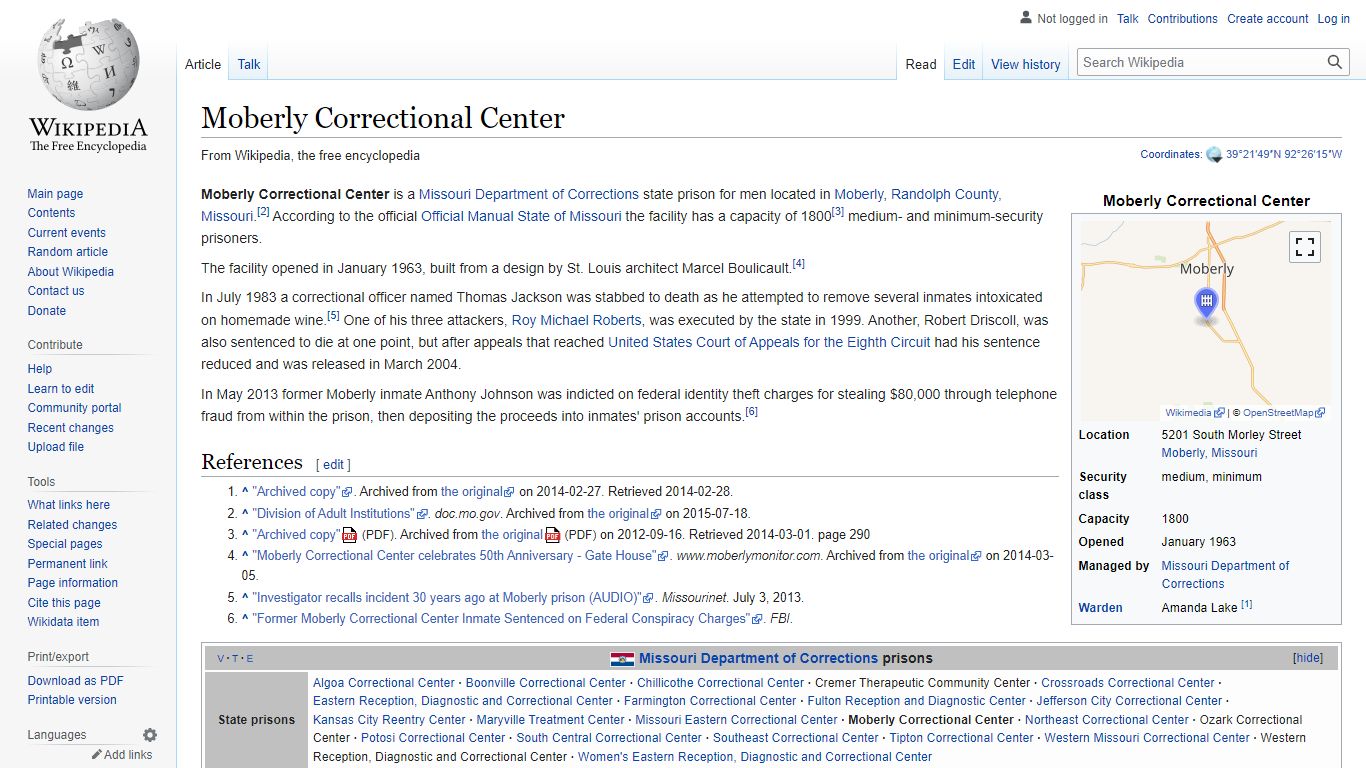Click Cite this page link

[x=64, y=603]
